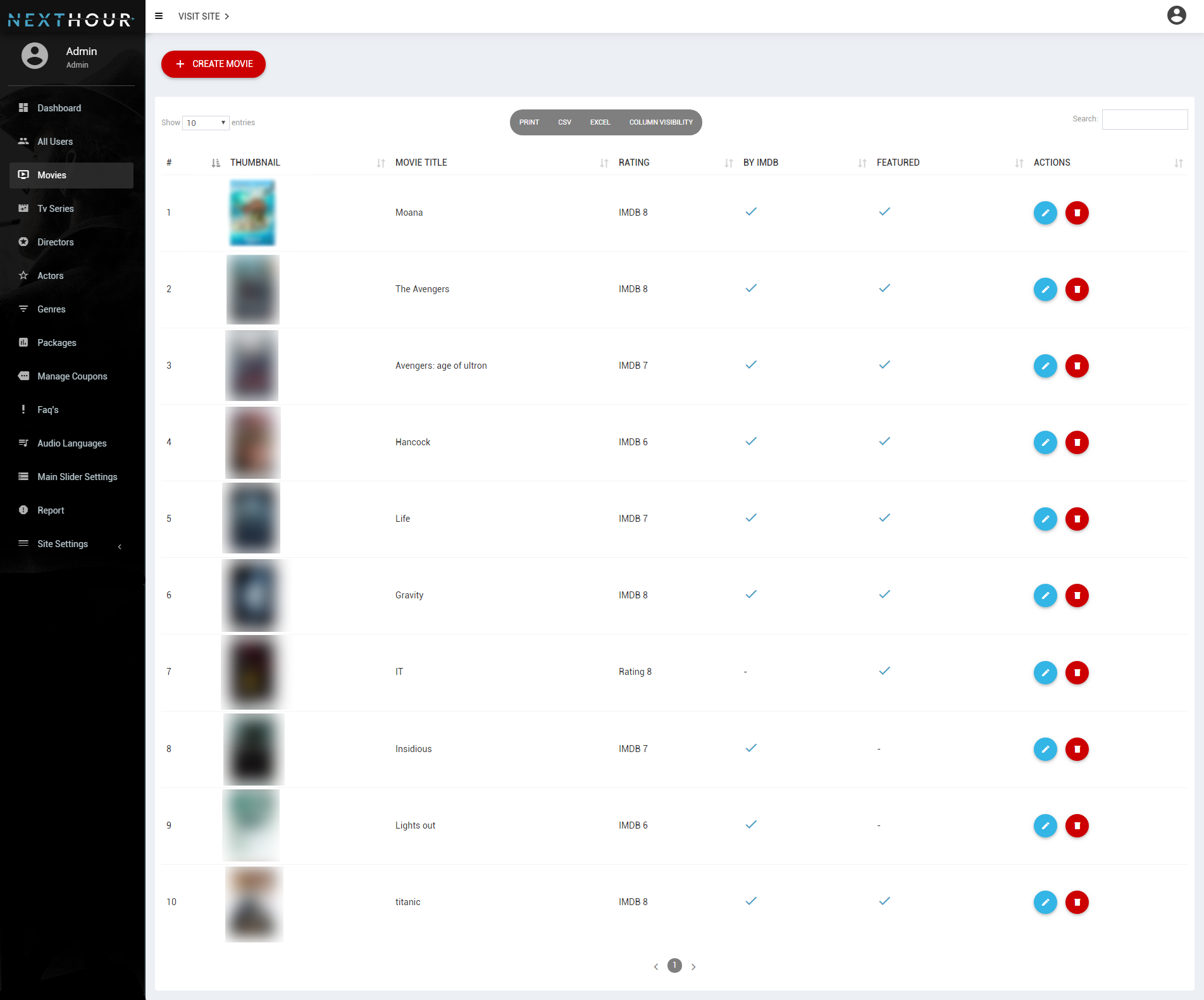Delete the Hancock movie

1077,443
